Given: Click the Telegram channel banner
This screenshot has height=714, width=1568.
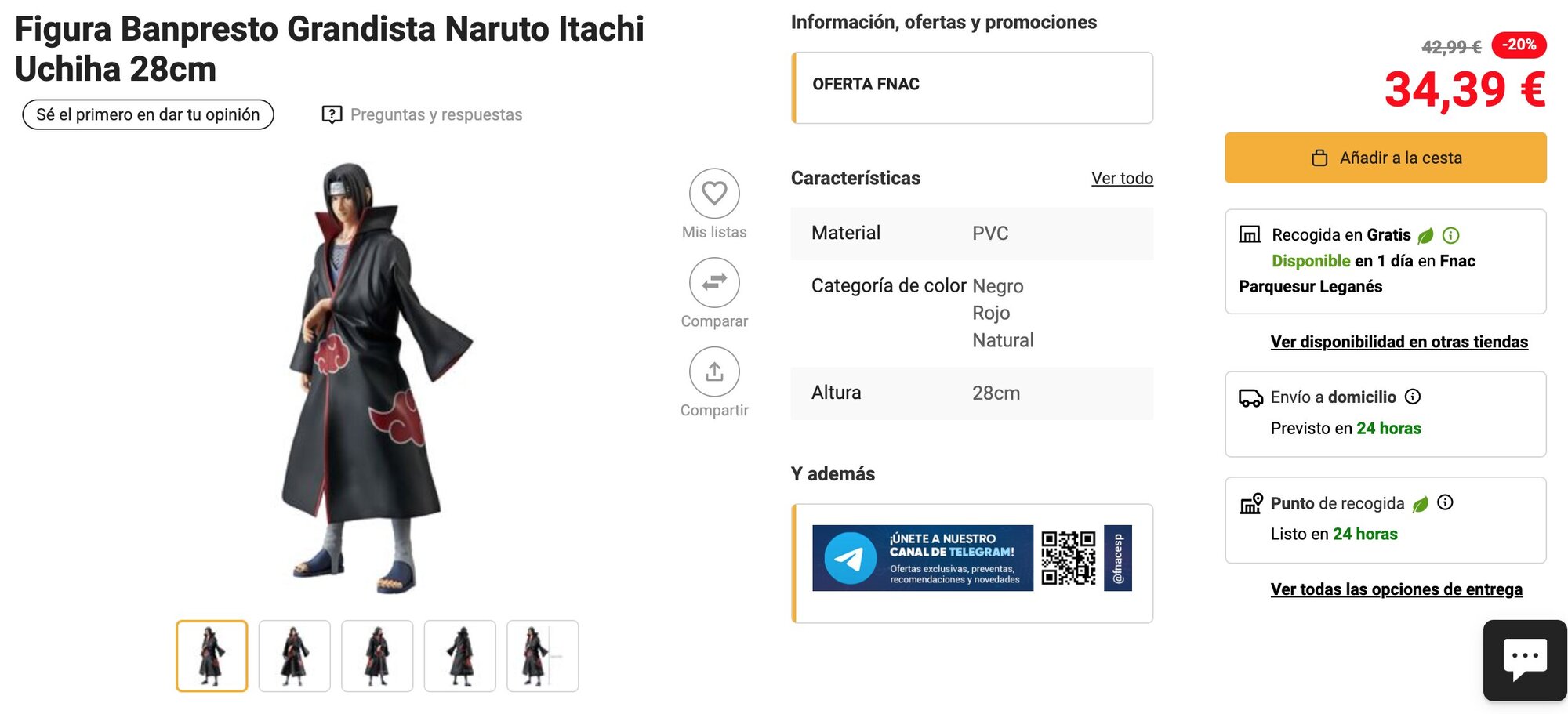Looking at the screenshot, I should point(971,558).
